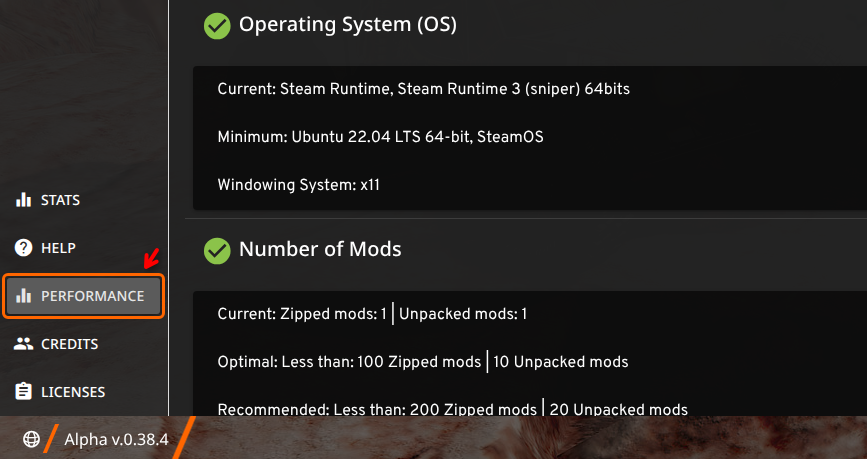Click the HELP question mark icon
The height and width of the screenshot is (459, 867).
(x=24, y=248)
